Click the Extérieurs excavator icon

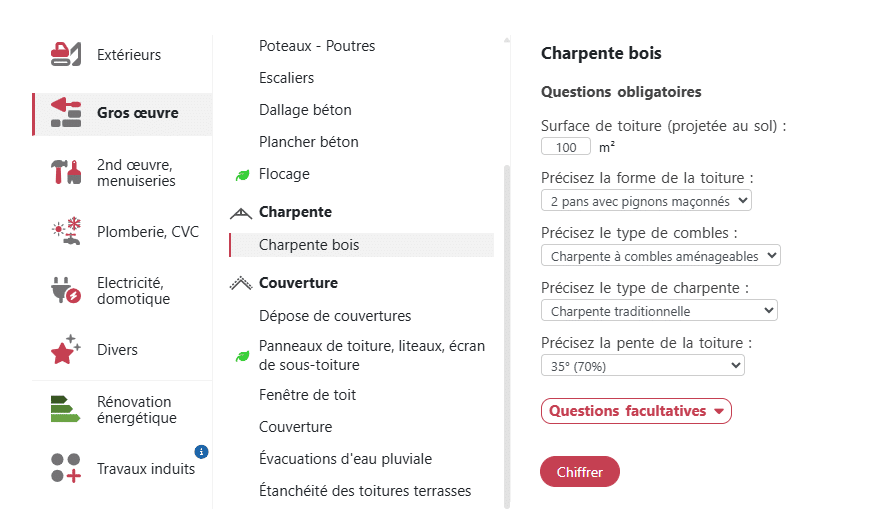pyautogui.click(x=66, y=54)
